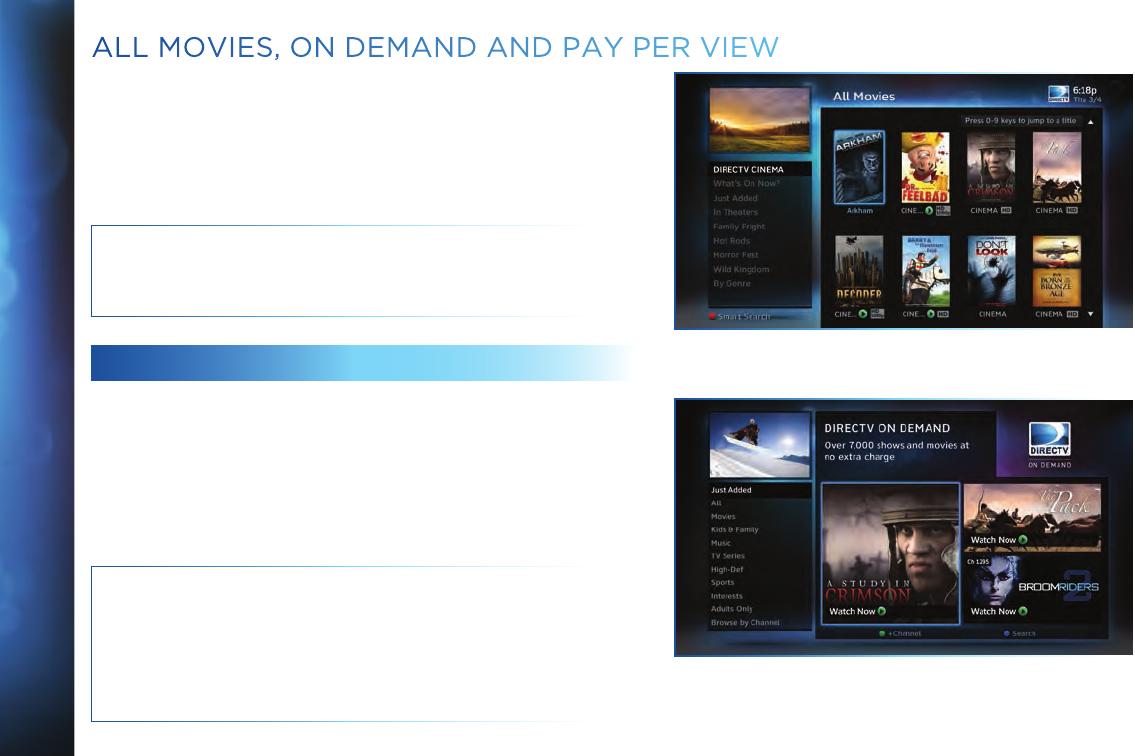Select the Interests category
This screenshot has width=1135, height=756.
727,596
